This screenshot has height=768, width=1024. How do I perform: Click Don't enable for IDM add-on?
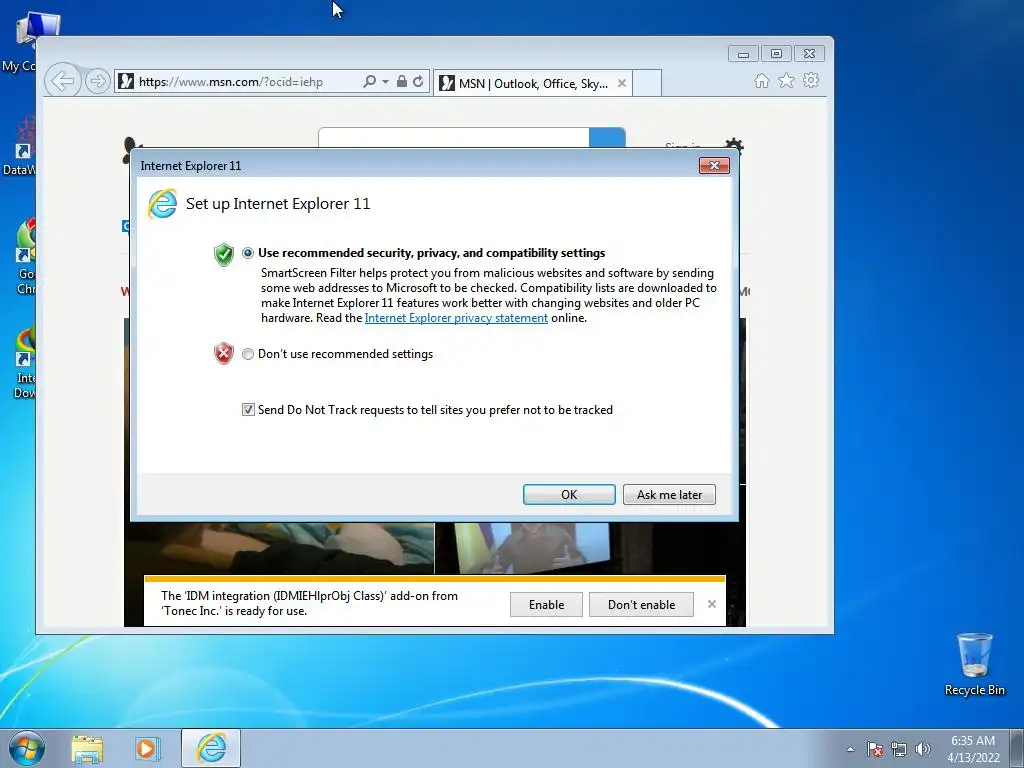(641, 605)
